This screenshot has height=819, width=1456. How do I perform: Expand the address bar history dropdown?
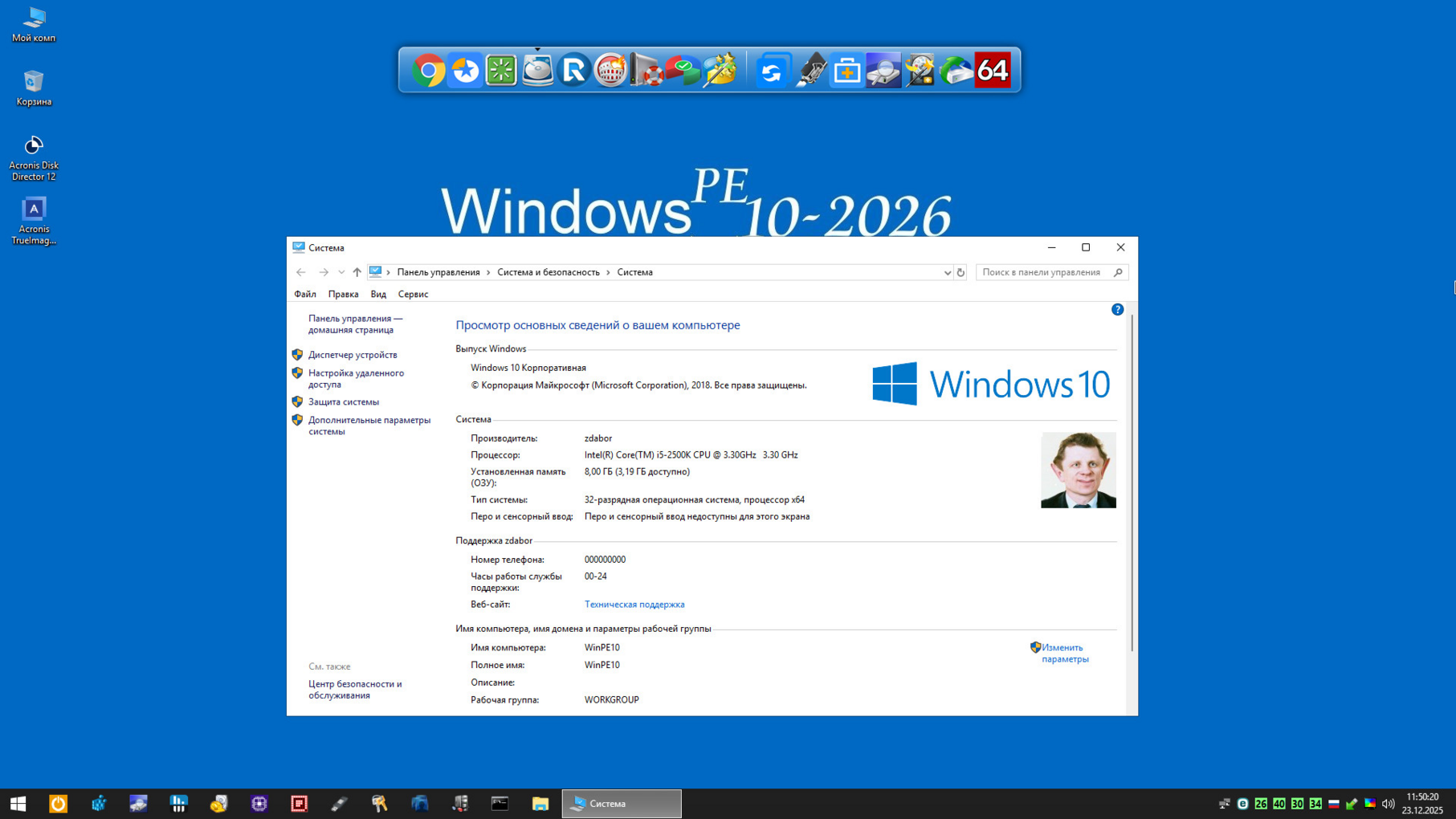[x=947, y=272]
